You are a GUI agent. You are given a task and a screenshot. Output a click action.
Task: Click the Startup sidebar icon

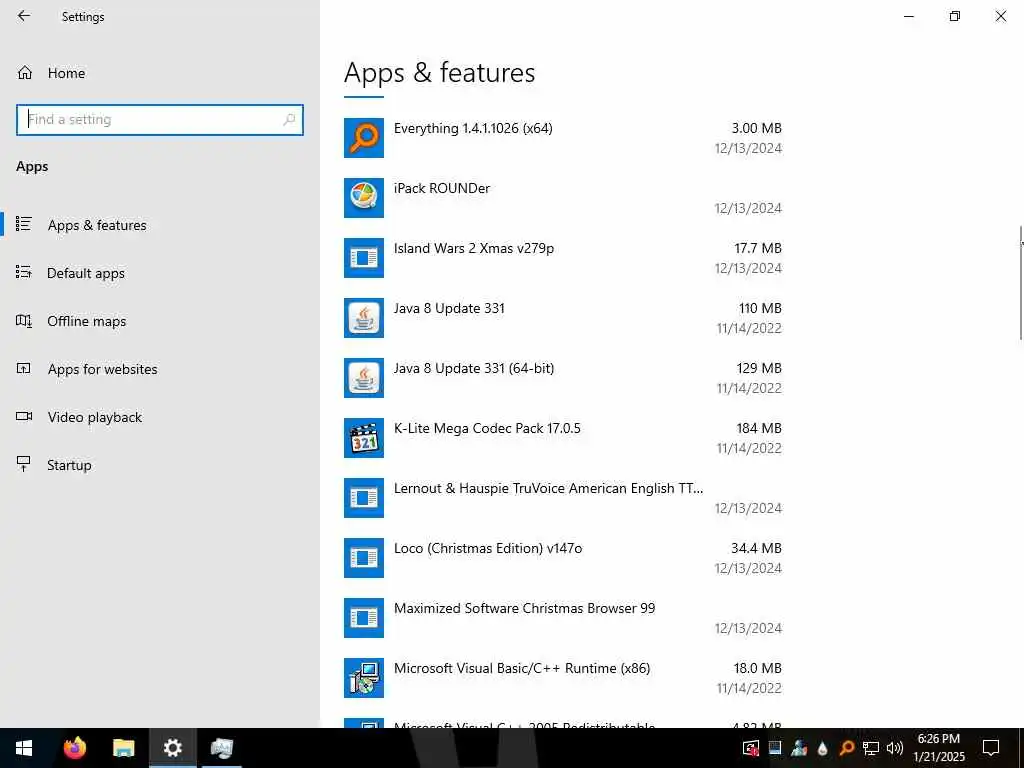click(x=24, y=464)
